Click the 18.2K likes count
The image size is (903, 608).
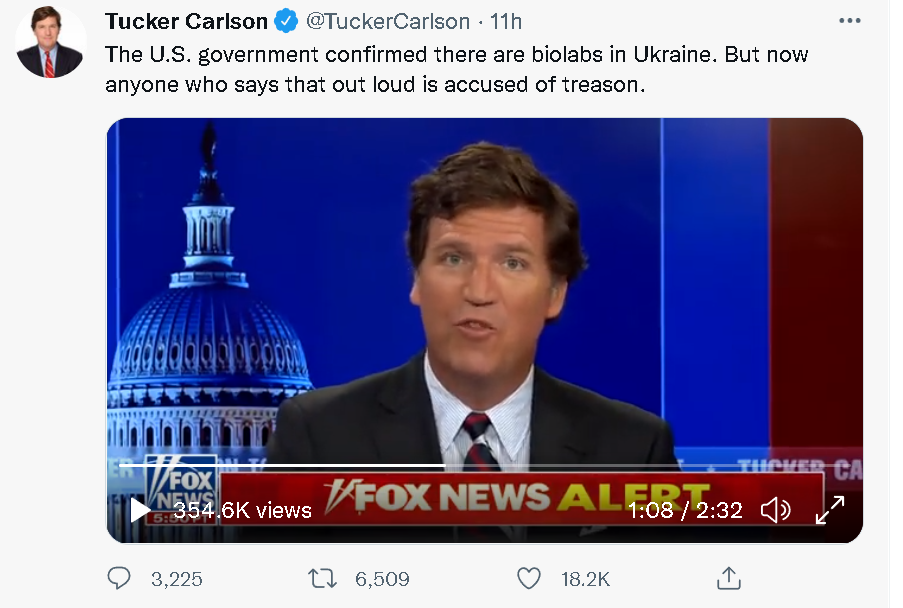point(585,579)
